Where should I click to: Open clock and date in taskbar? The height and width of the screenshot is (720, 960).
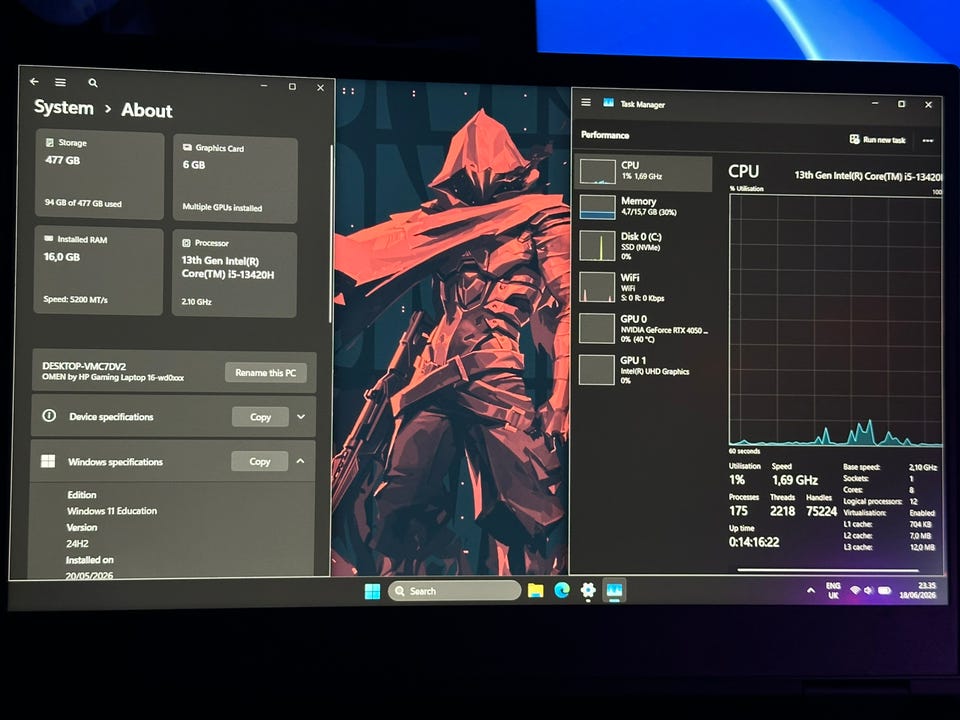point(917,590)
